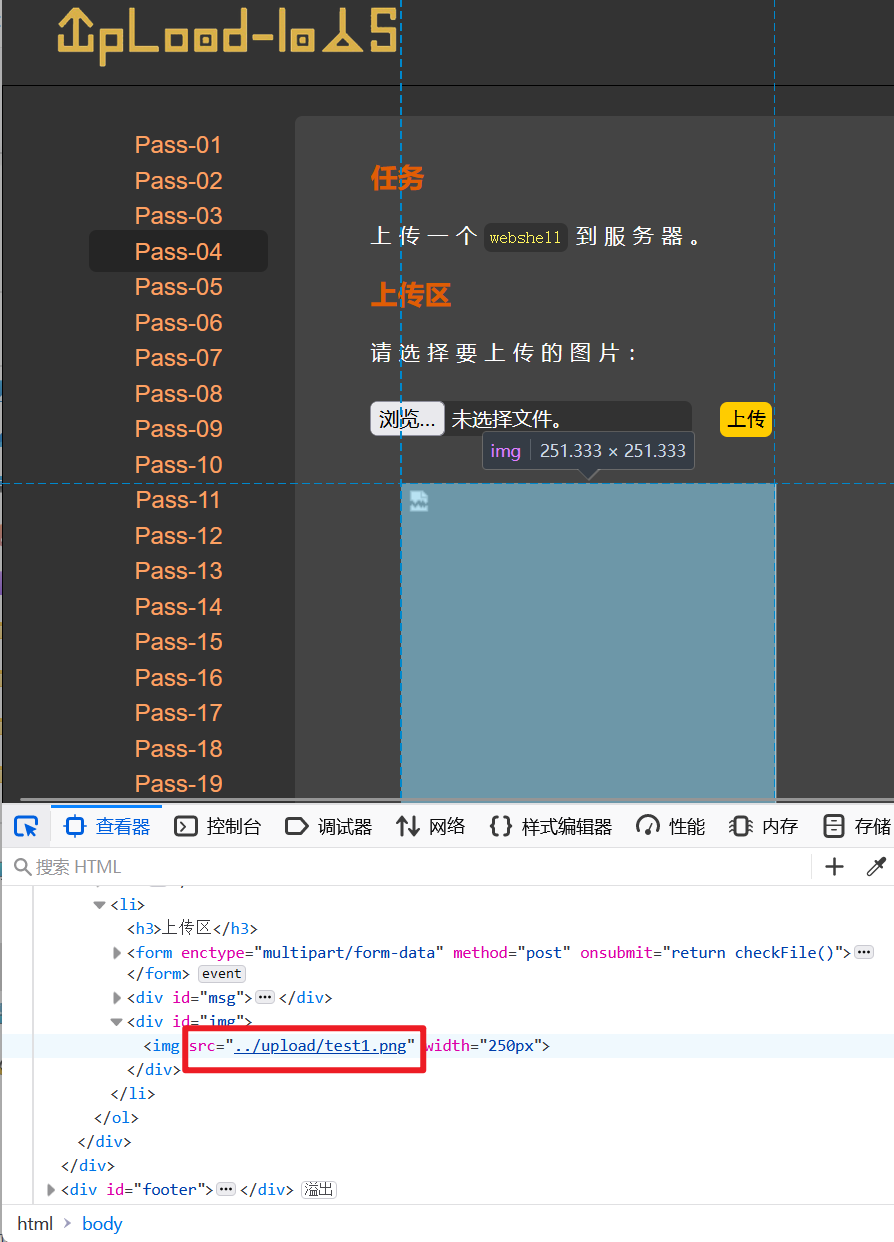
Task: Open the 内存 memory tab
Action: [764, 826]
